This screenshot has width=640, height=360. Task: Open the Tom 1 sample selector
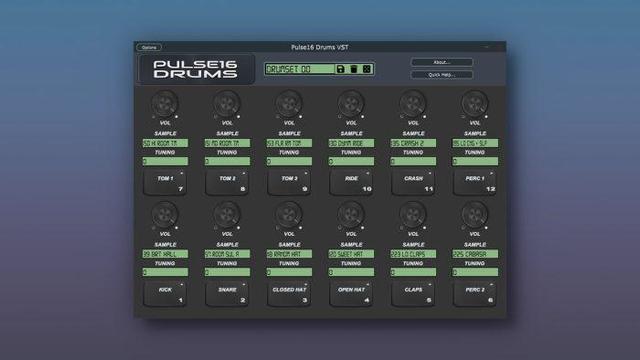(x=165, y=143)
